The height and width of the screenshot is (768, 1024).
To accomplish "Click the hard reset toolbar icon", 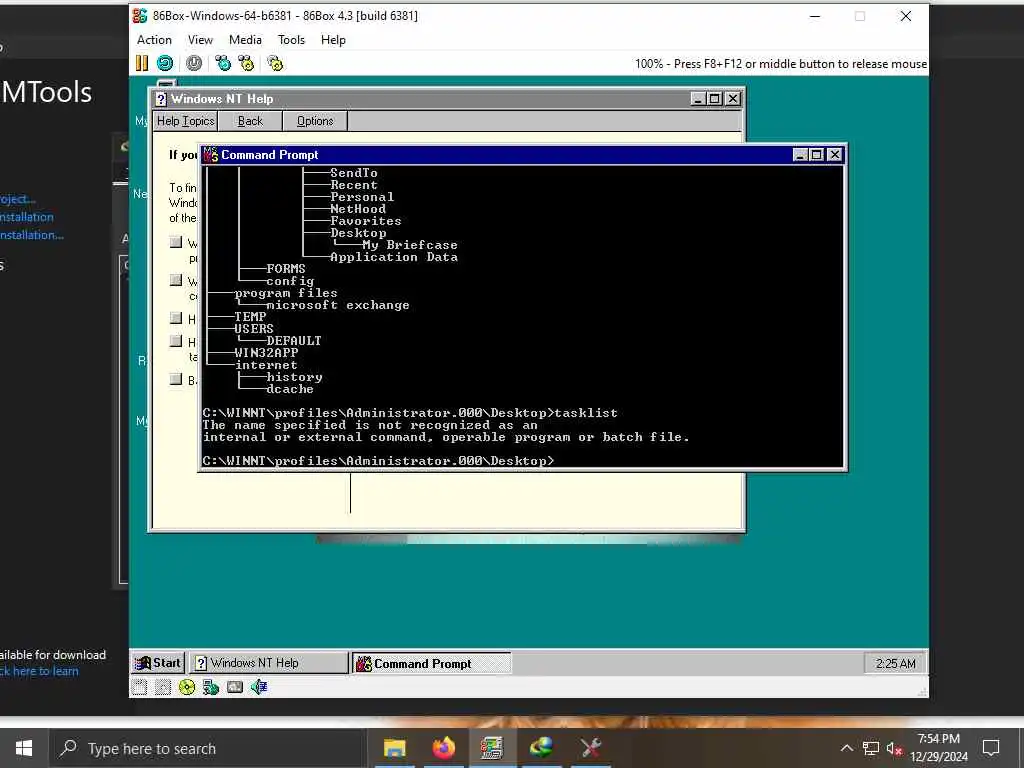I will (x=165, y=63).
